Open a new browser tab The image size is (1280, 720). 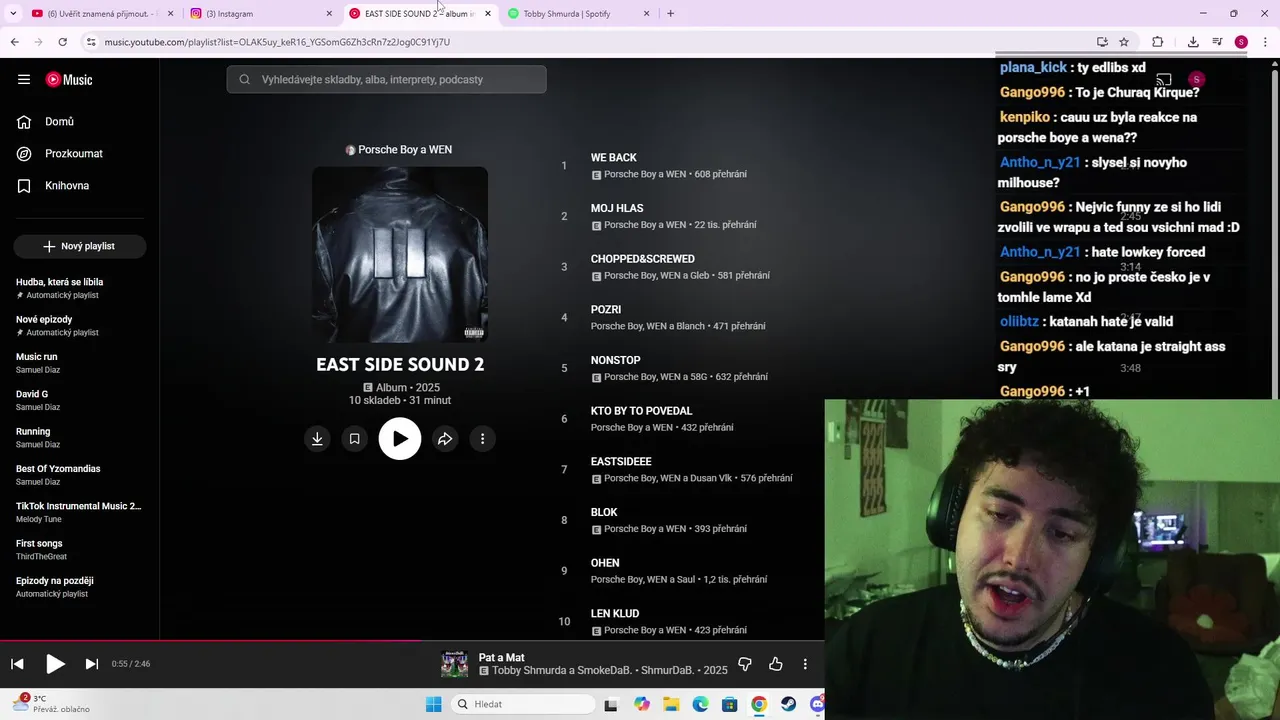coord(670,14)
